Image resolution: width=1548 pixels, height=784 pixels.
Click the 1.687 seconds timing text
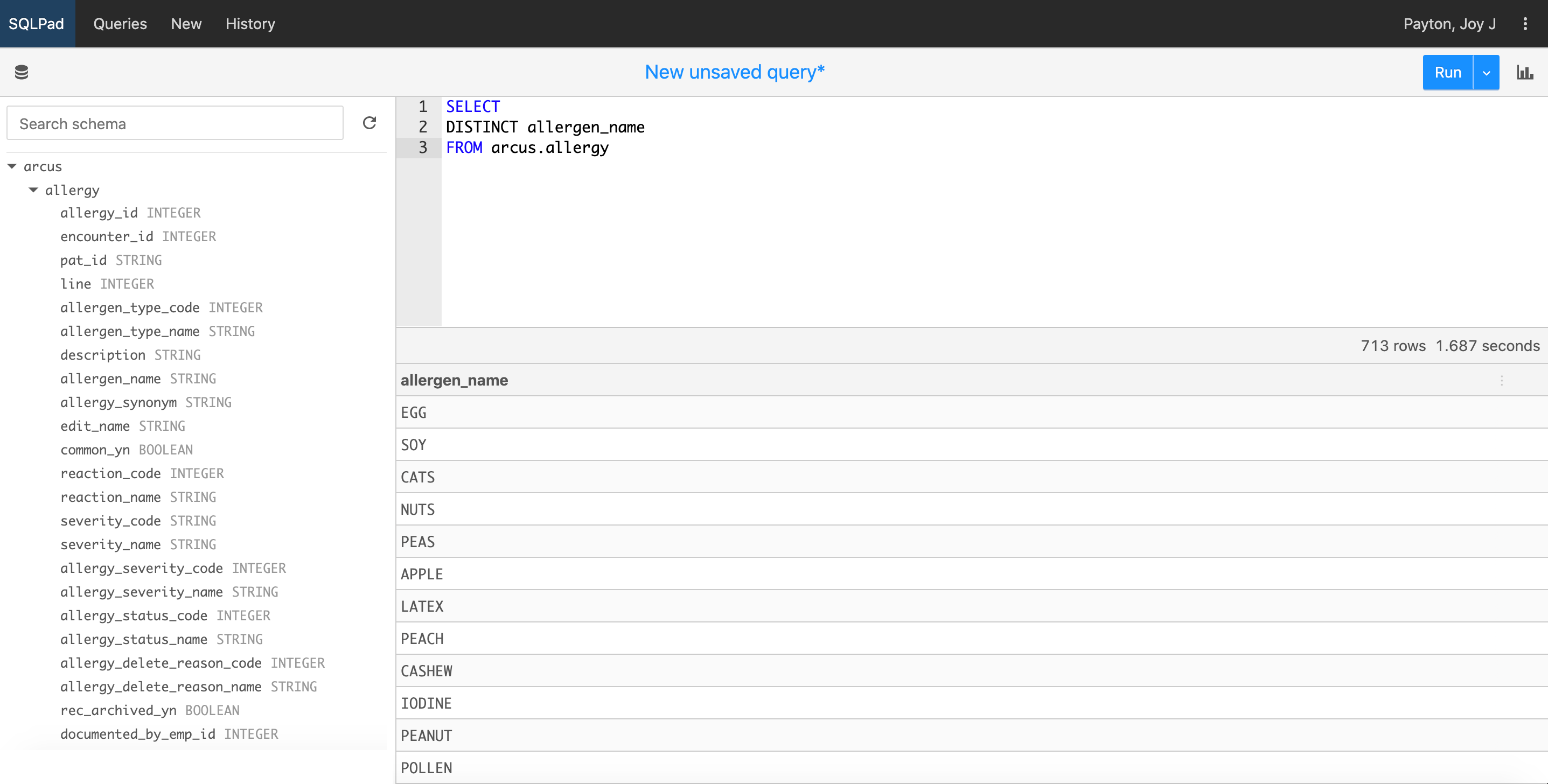[x=1487, y=346]
